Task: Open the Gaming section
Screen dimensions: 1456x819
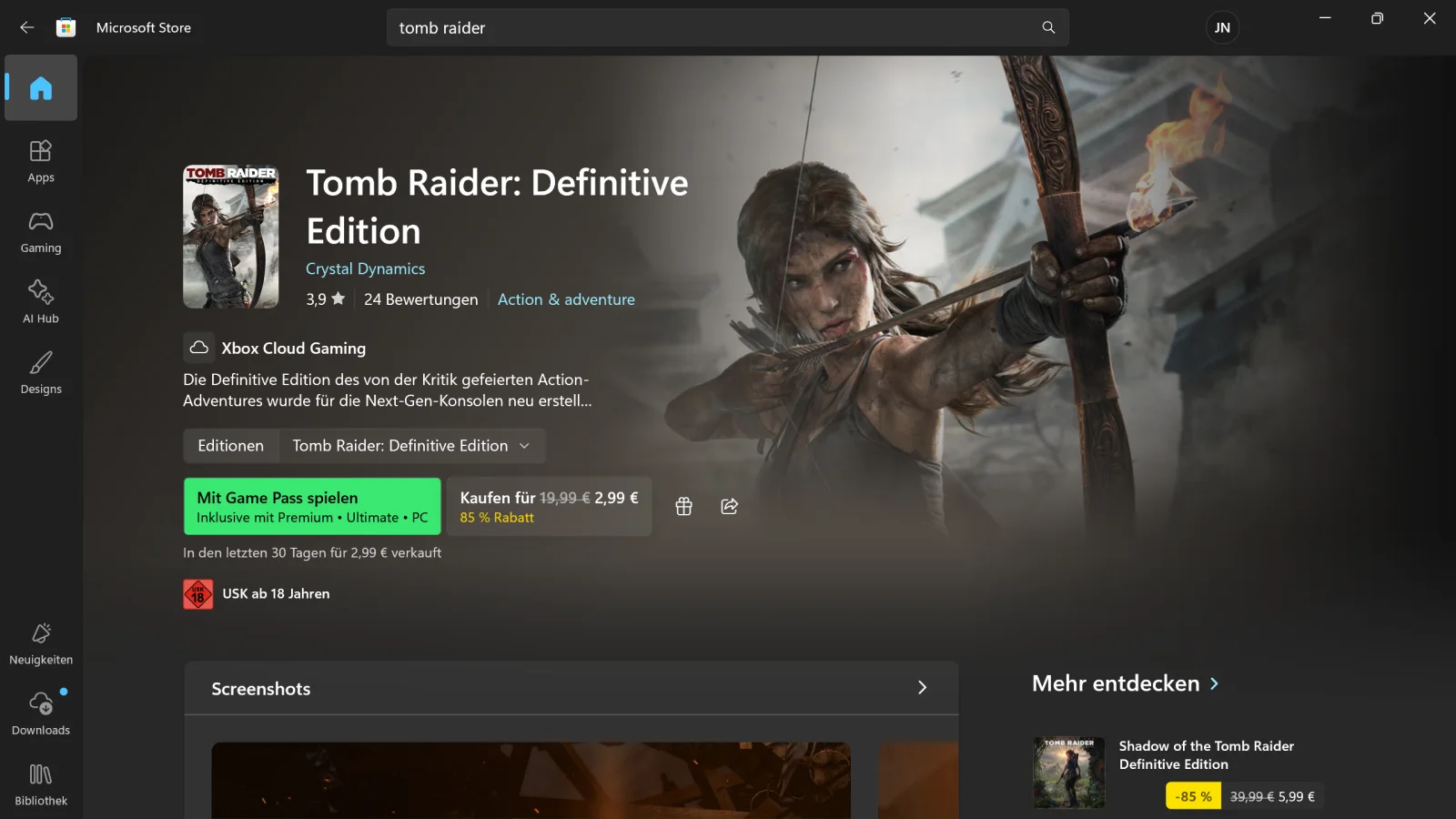Action: coord(41,232)
